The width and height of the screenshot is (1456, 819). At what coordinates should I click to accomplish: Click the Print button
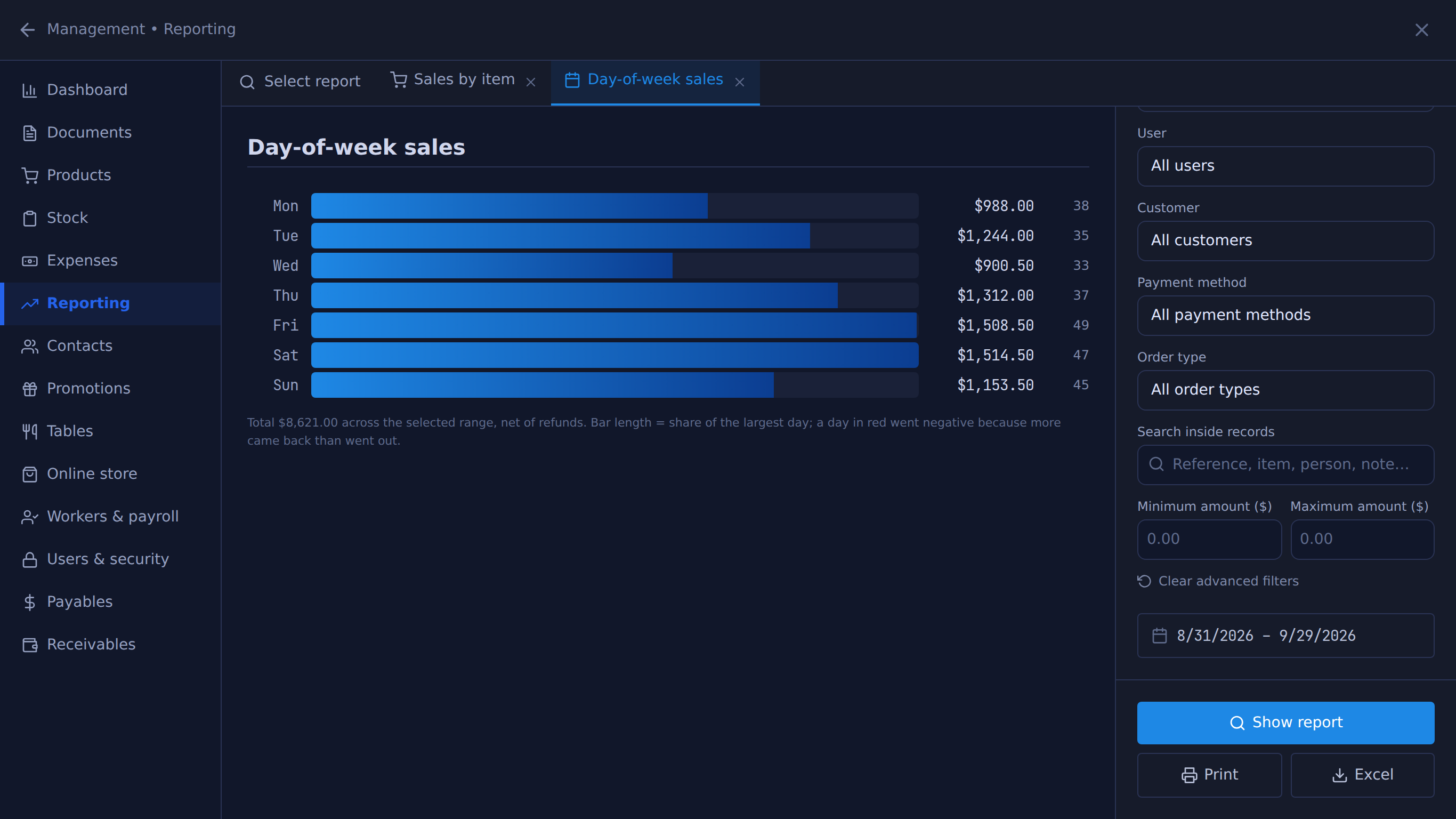tap(1209, 775)
